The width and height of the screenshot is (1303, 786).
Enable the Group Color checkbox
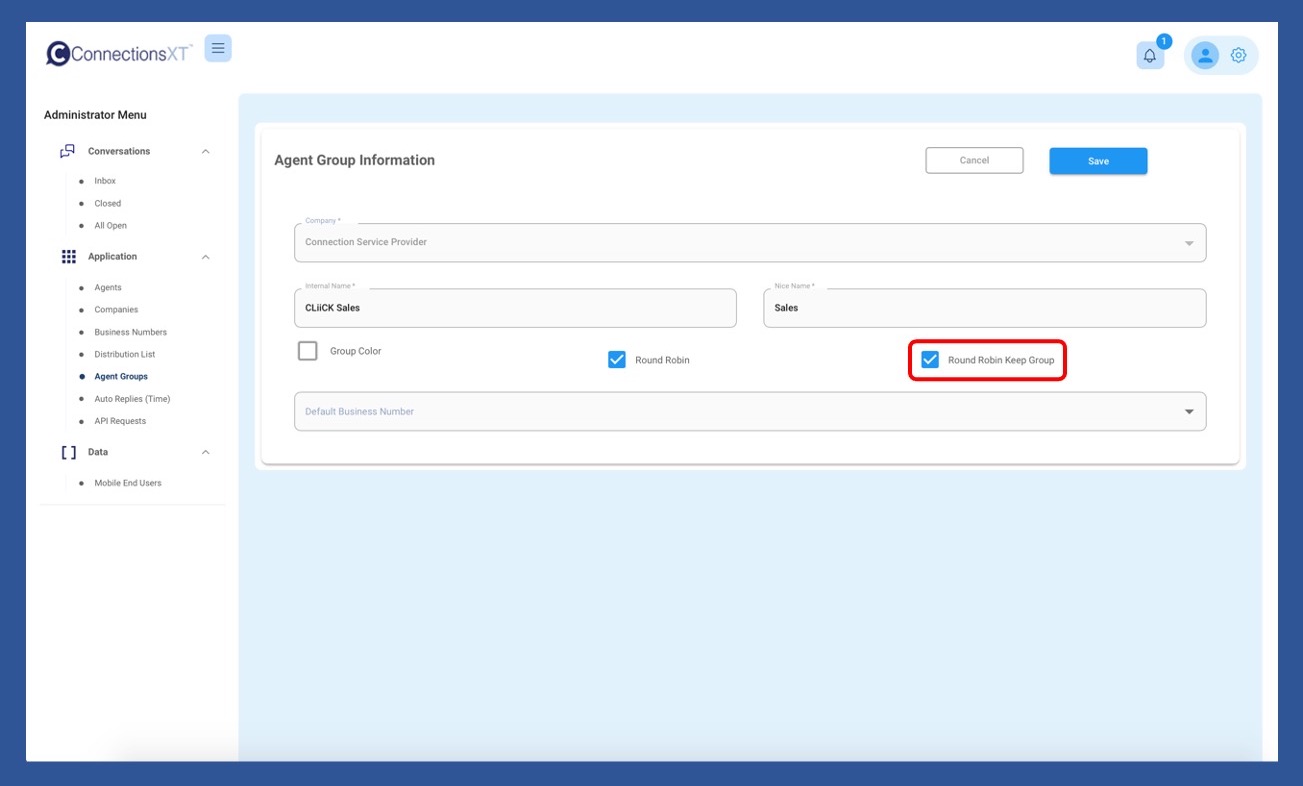point(308,351)
